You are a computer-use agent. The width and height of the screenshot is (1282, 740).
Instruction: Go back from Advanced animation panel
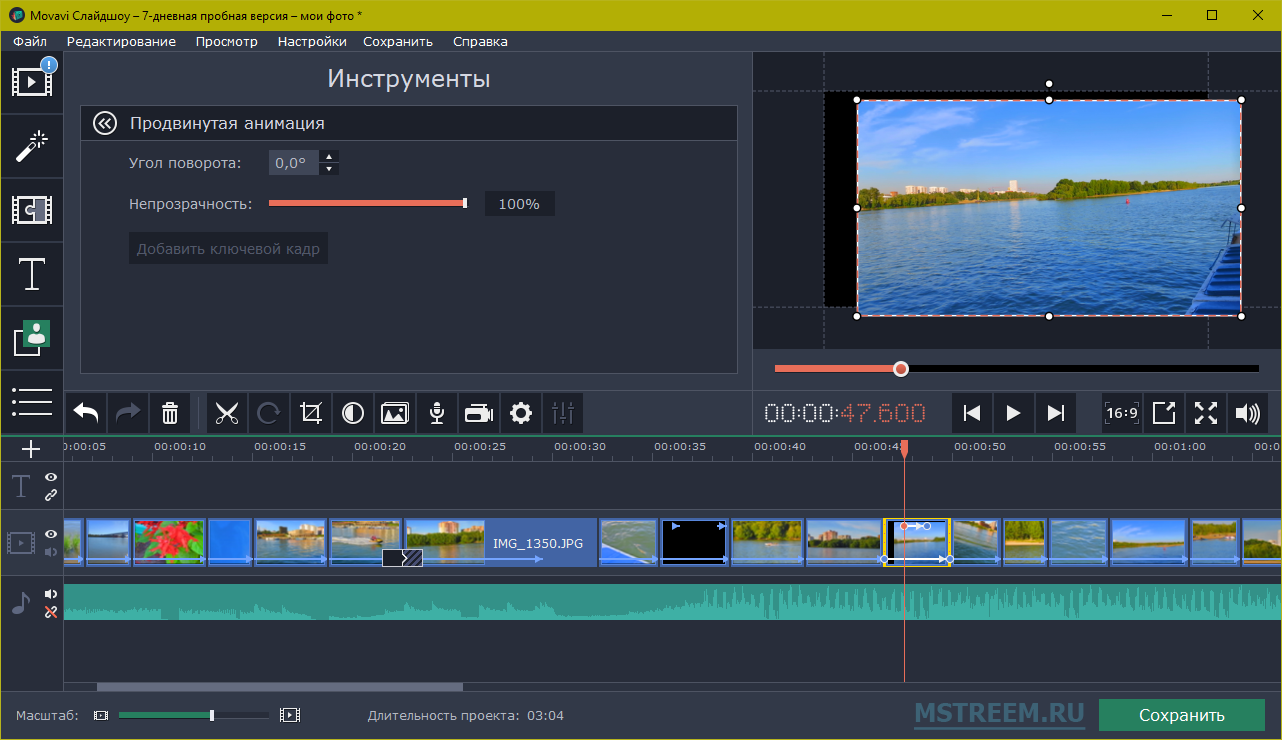[105, 123]
